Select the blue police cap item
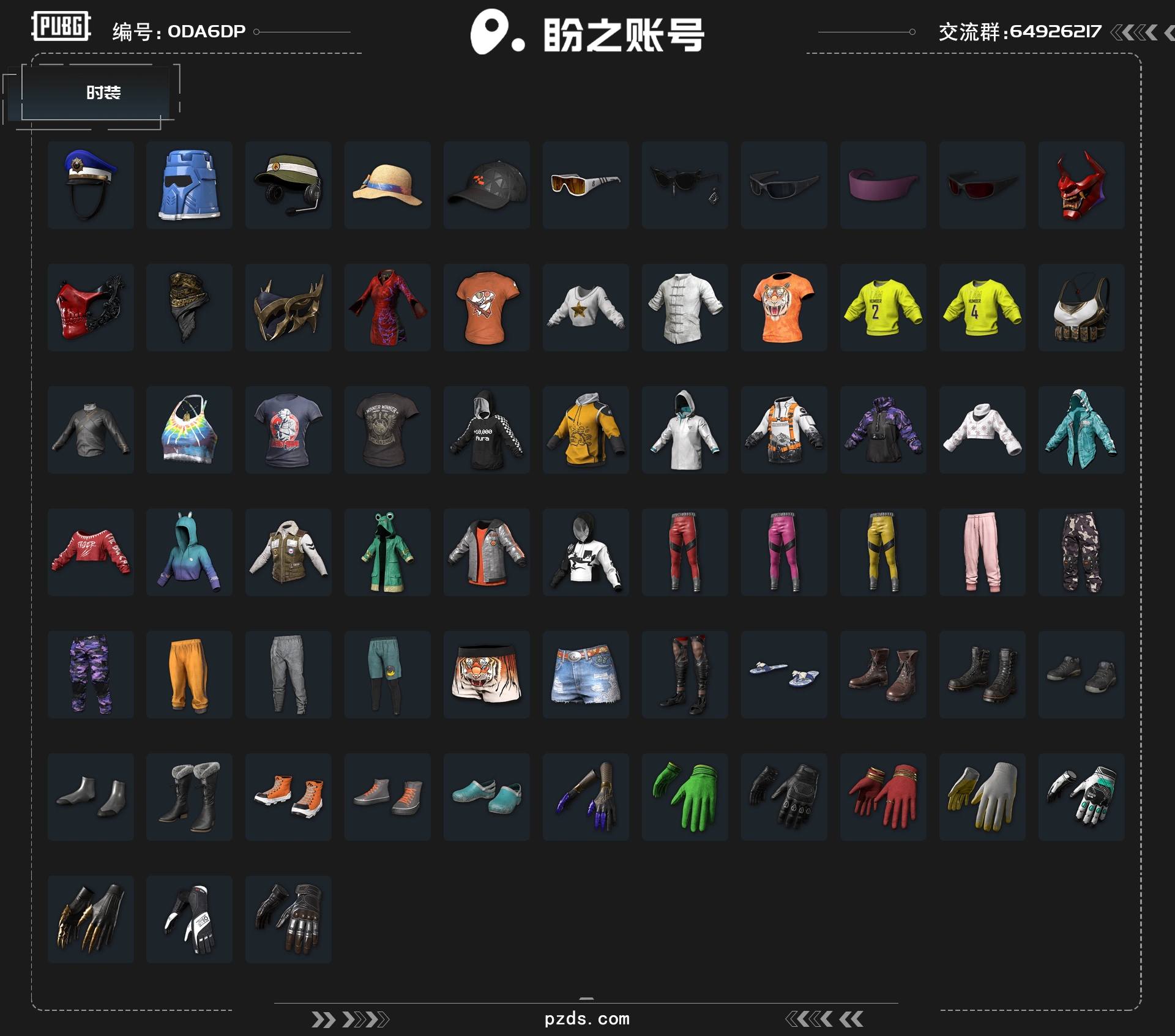Screen dimensions: 1175x1036 [91, 185]
